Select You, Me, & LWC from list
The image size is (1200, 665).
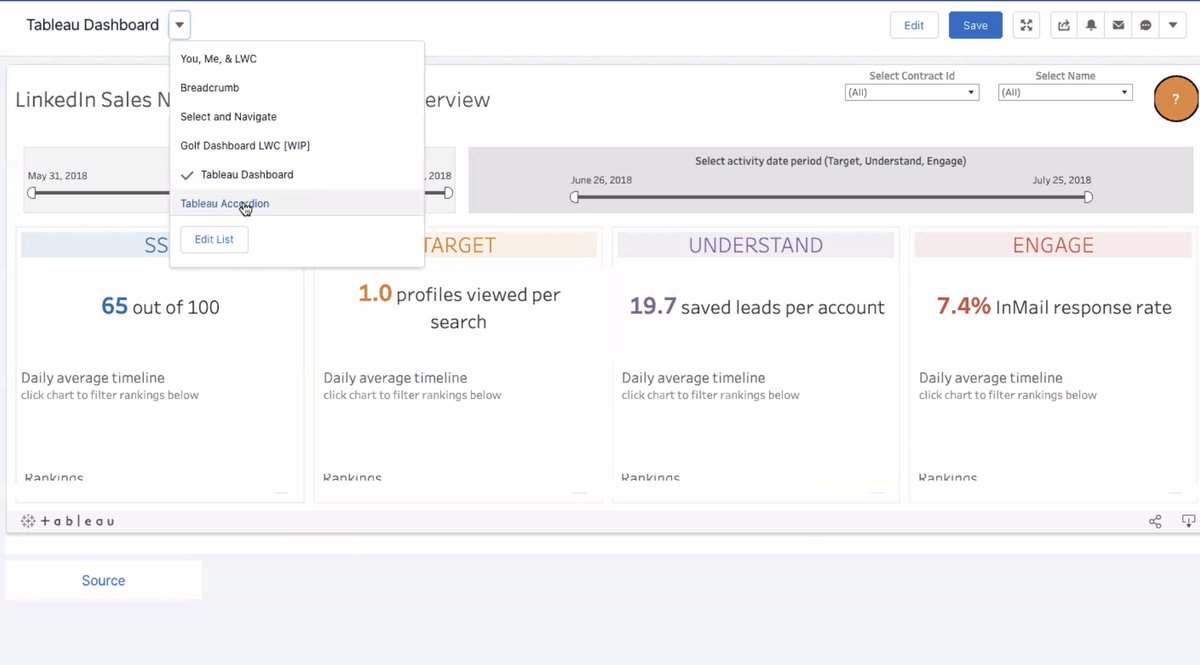pyautogui.click(x=297, y=59)
